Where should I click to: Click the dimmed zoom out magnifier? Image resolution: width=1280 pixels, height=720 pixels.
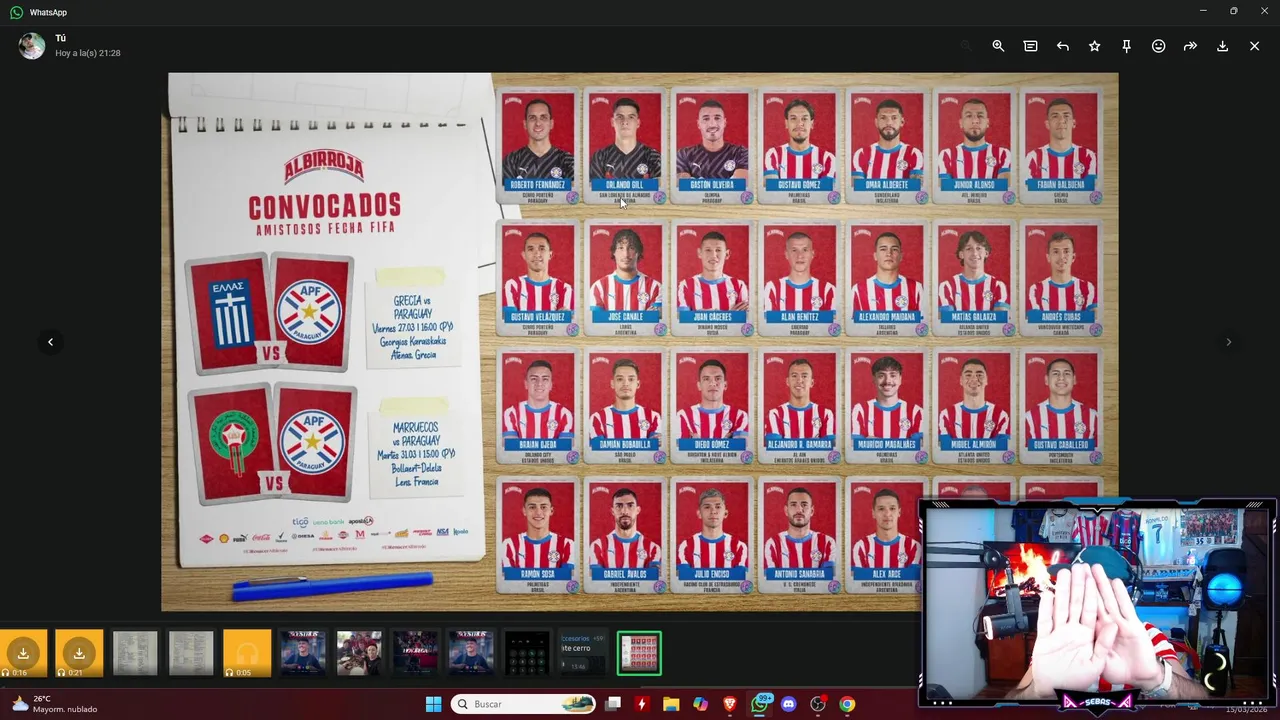(x=966, y=46)
